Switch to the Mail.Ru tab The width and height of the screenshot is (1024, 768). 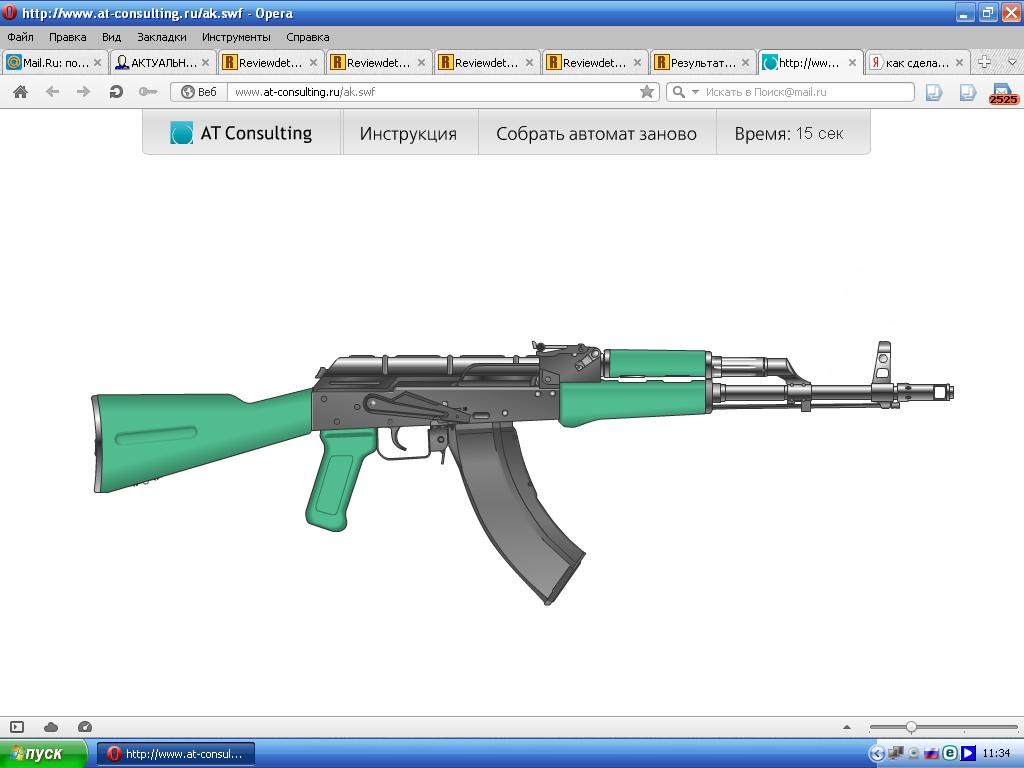[x=55, y=62]
